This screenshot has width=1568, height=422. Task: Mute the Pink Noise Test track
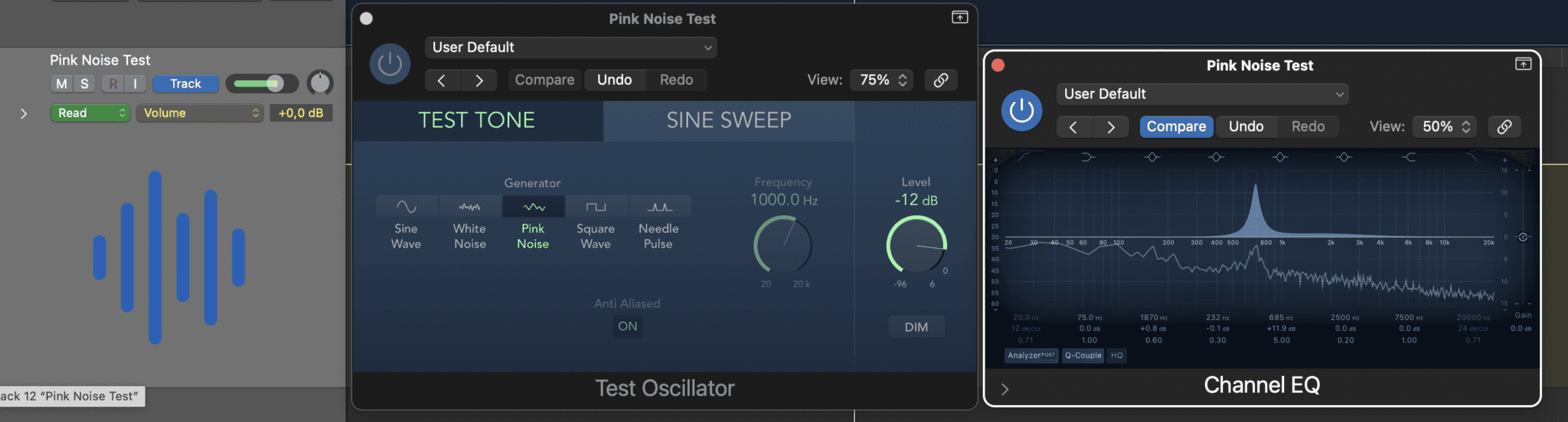(62, 83)
